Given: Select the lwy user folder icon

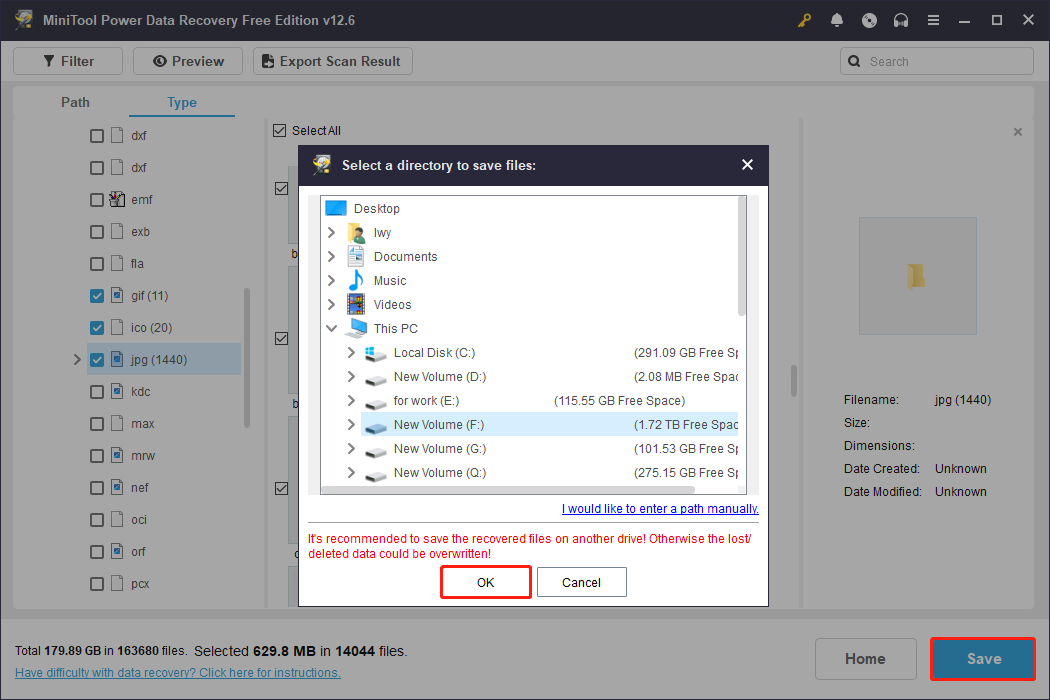Looking at the screenshot, I should point(356,232).
